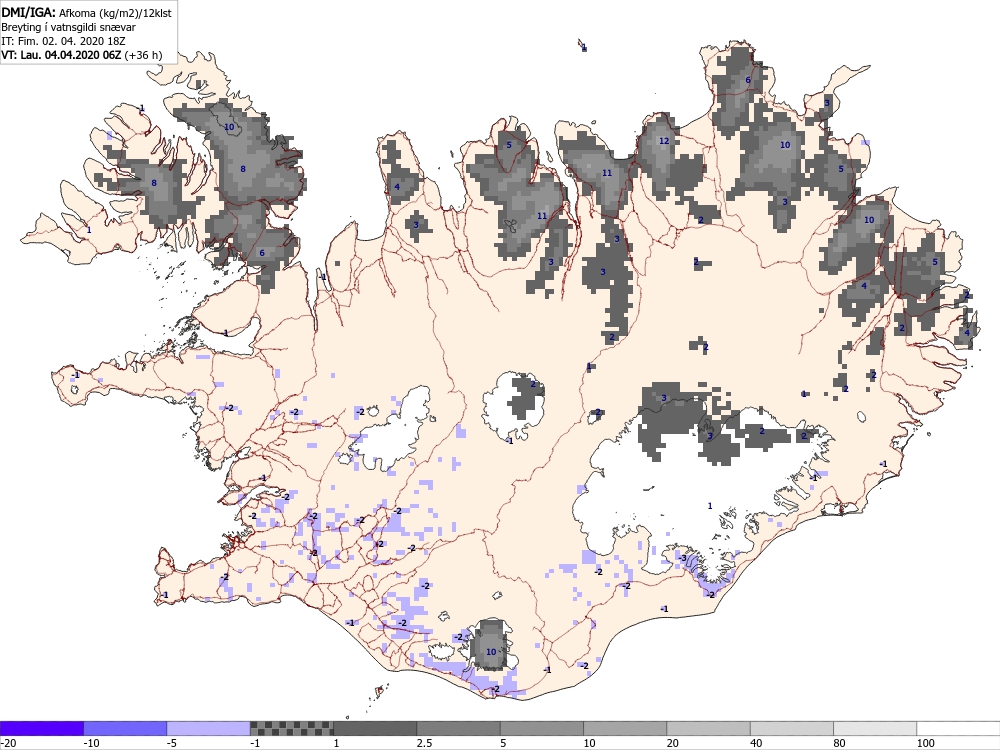
Task: Click the '80' legend scale label
Action: point(839,744)
